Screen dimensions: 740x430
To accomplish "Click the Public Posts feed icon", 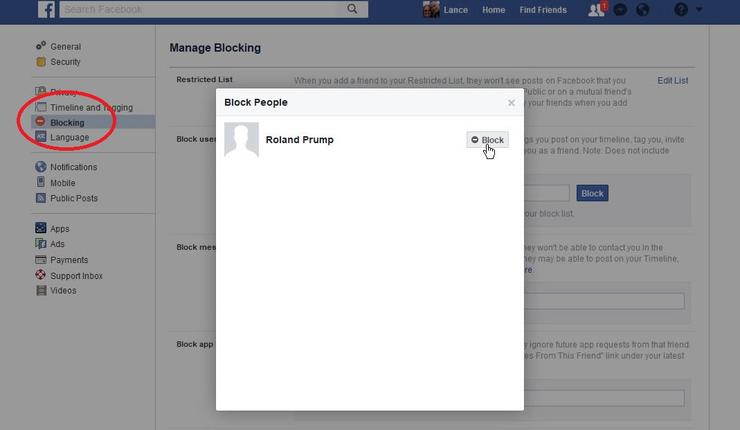I will (x=41, y=198).
